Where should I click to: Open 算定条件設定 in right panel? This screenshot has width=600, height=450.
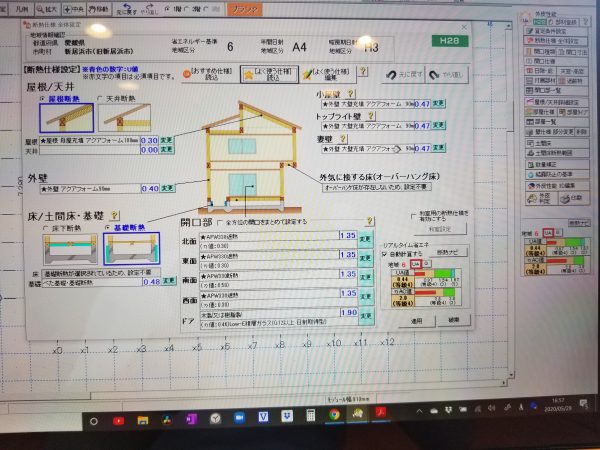556,31
